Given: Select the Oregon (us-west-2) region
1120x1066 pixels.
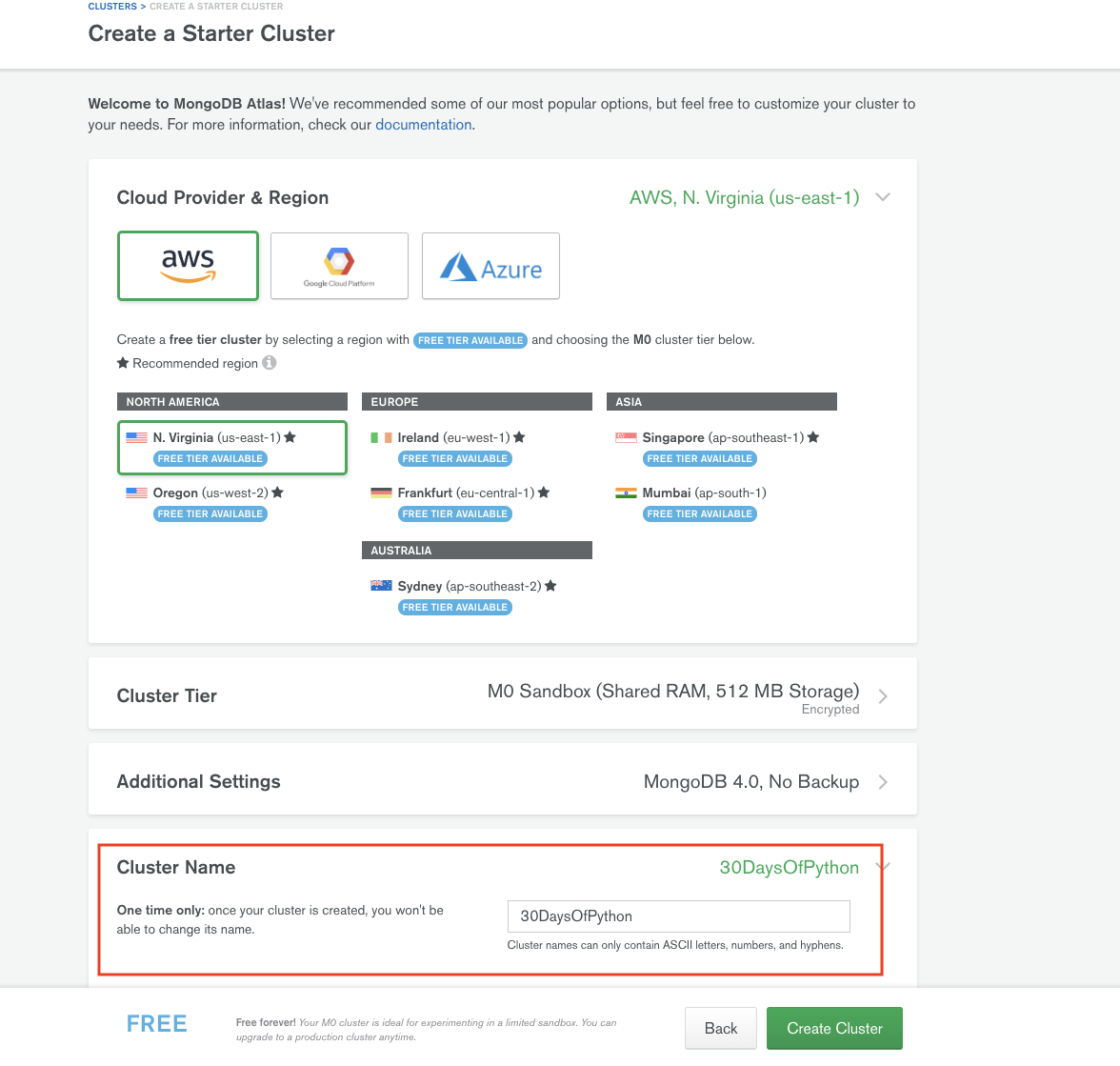Looking at the screenshot, I should 210,493.
